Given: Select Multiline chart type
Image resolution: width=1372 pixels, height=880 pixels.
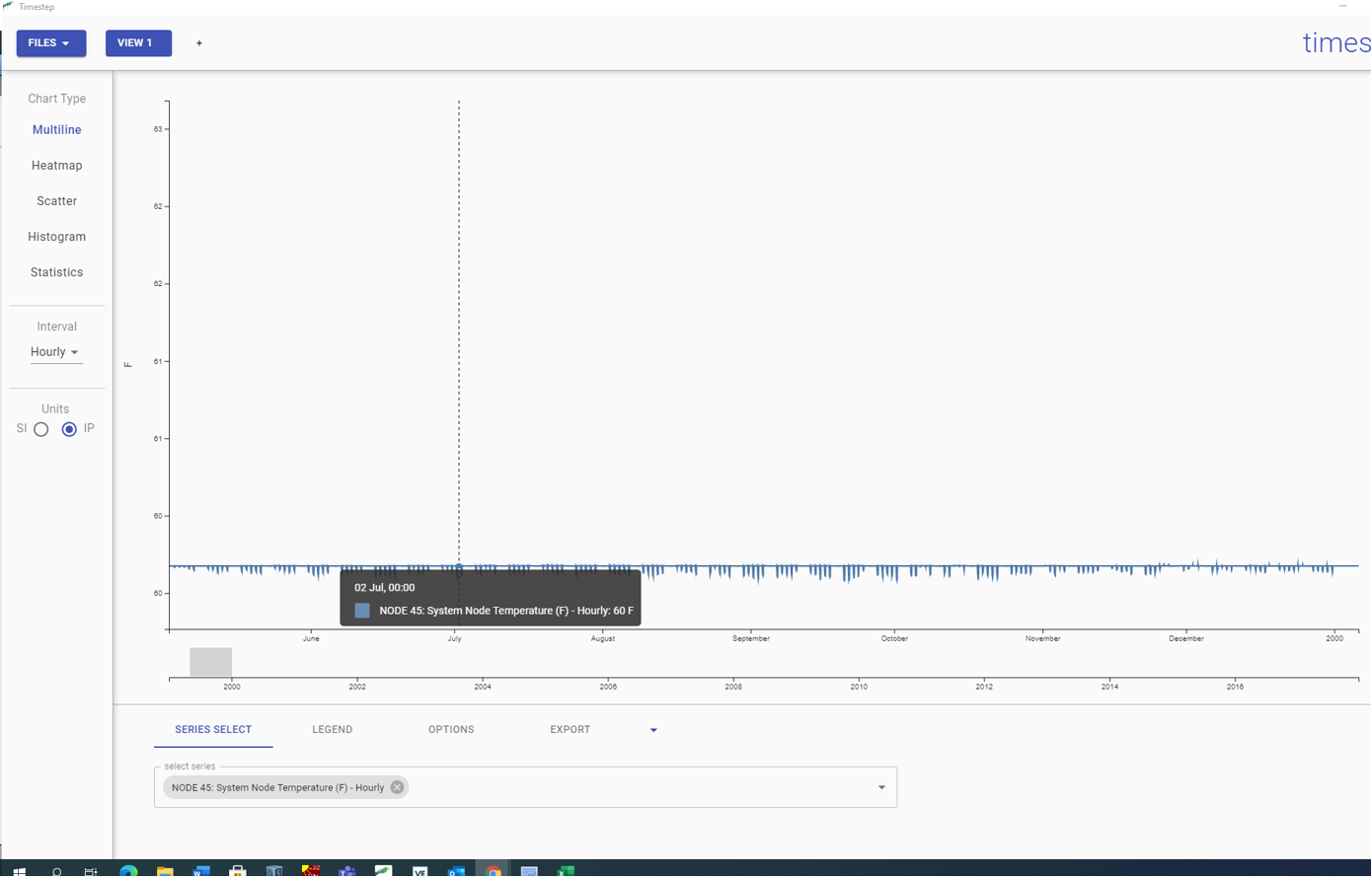Looking at the screenshot, I should coord(56,130).
